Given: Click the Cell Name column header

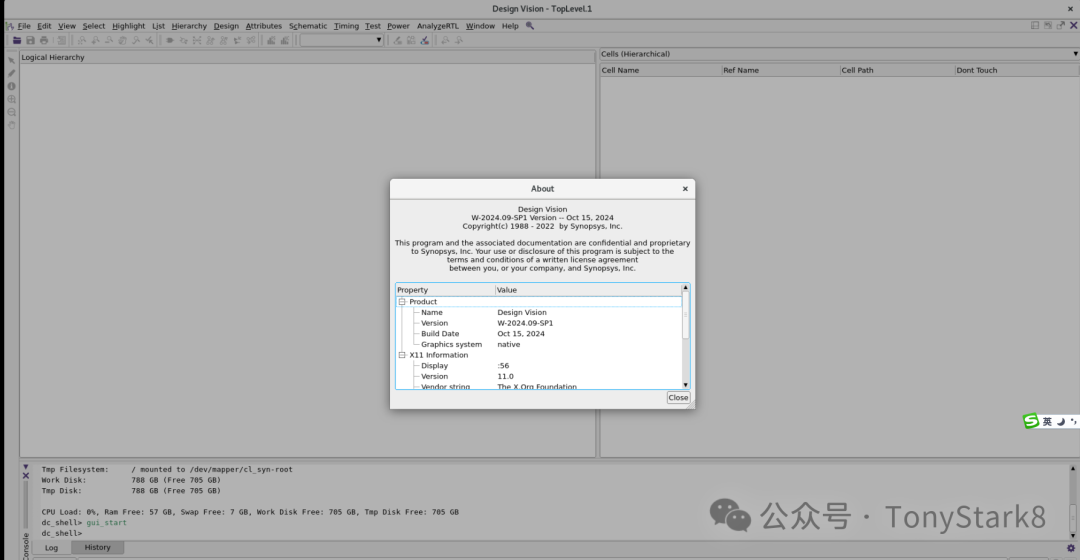Looking at the screenshot, I should (x=660, y=70).
